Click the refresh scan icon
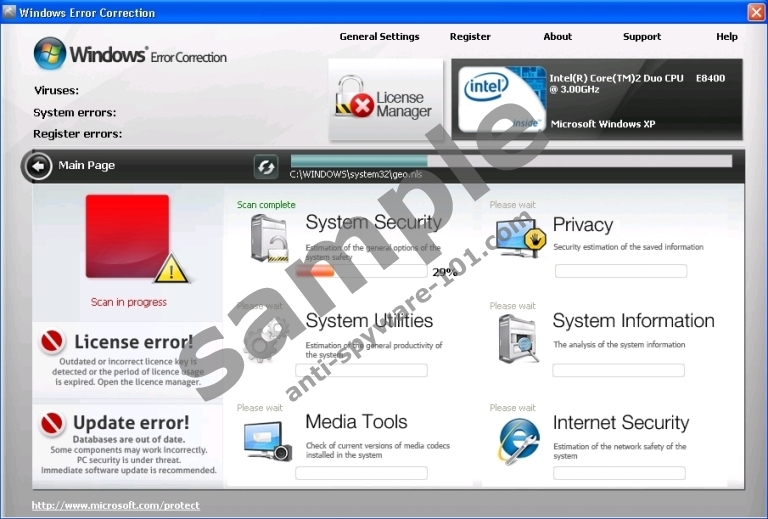 point(266,166)
